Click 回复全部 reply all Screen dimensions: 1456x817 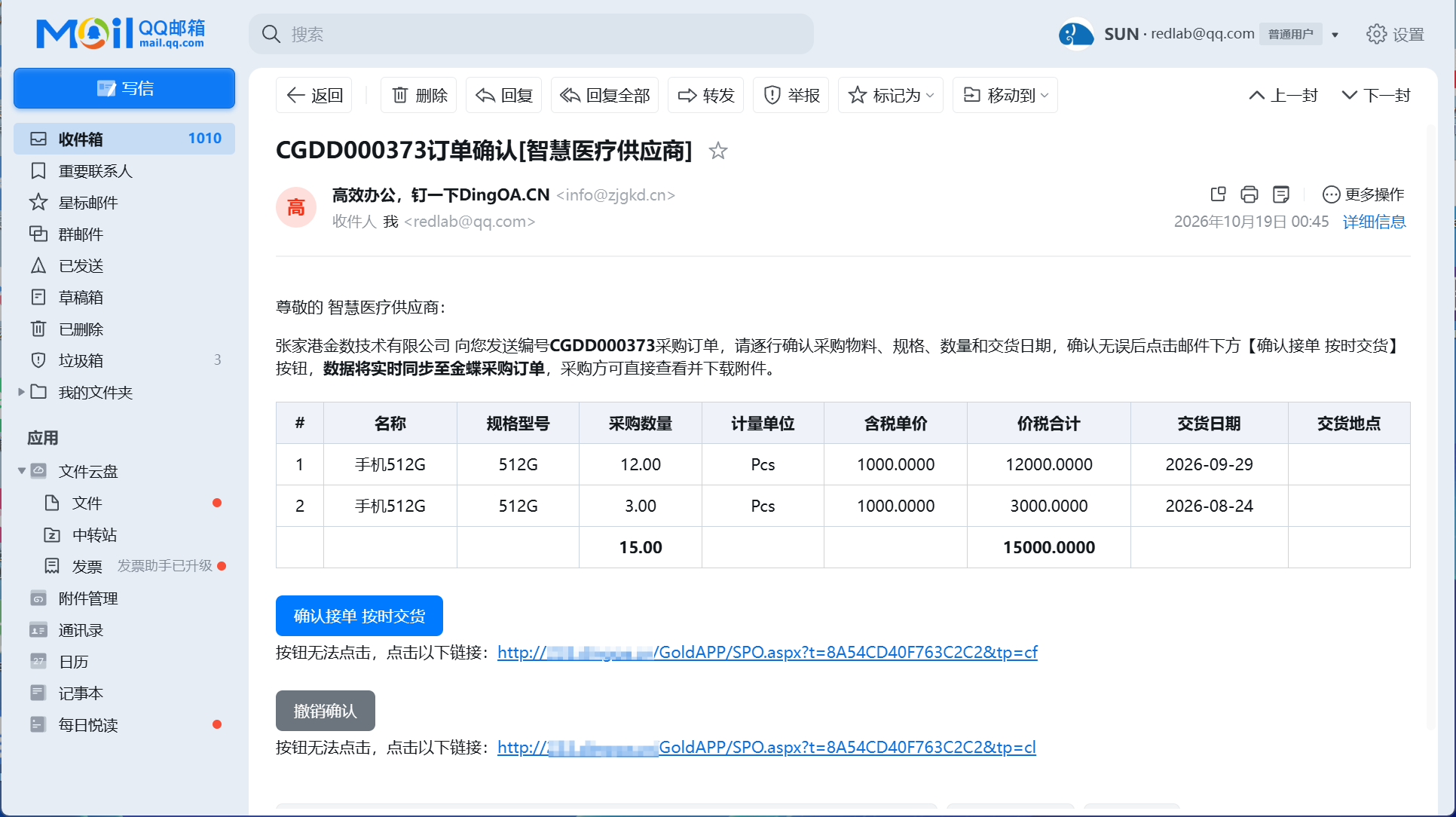(x=605, y=95)
